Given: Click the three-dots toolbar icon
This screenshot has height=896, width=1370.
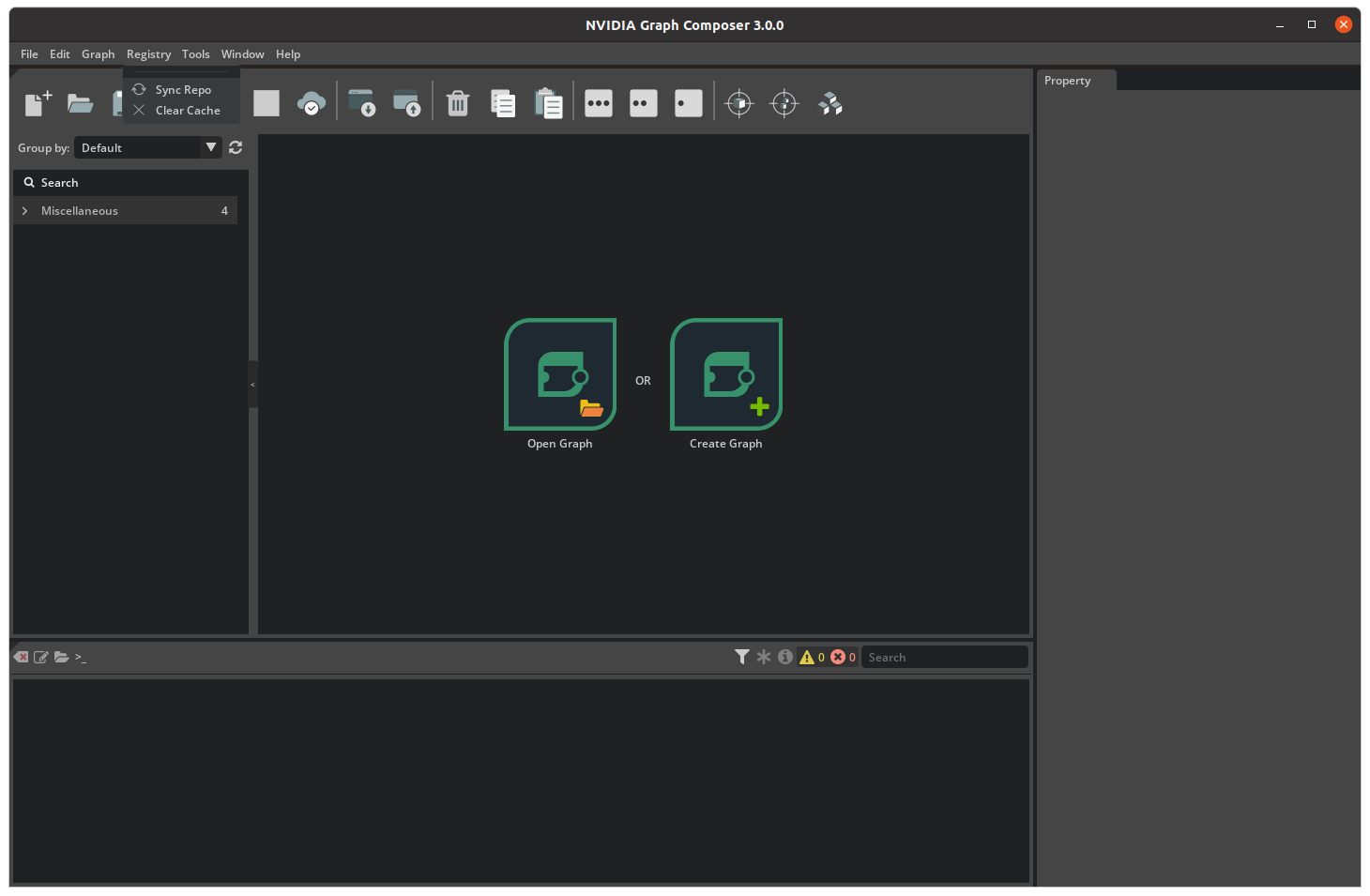Looking at the screenshot, I should pos(599,103).
